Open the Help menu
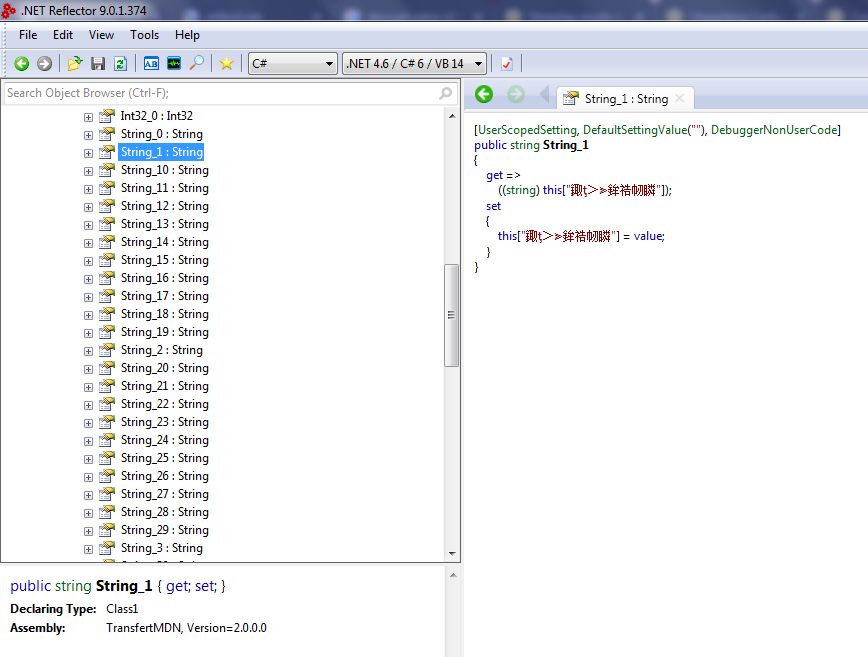Viewport: 868px width, 657px height. (x=187, y=35)
